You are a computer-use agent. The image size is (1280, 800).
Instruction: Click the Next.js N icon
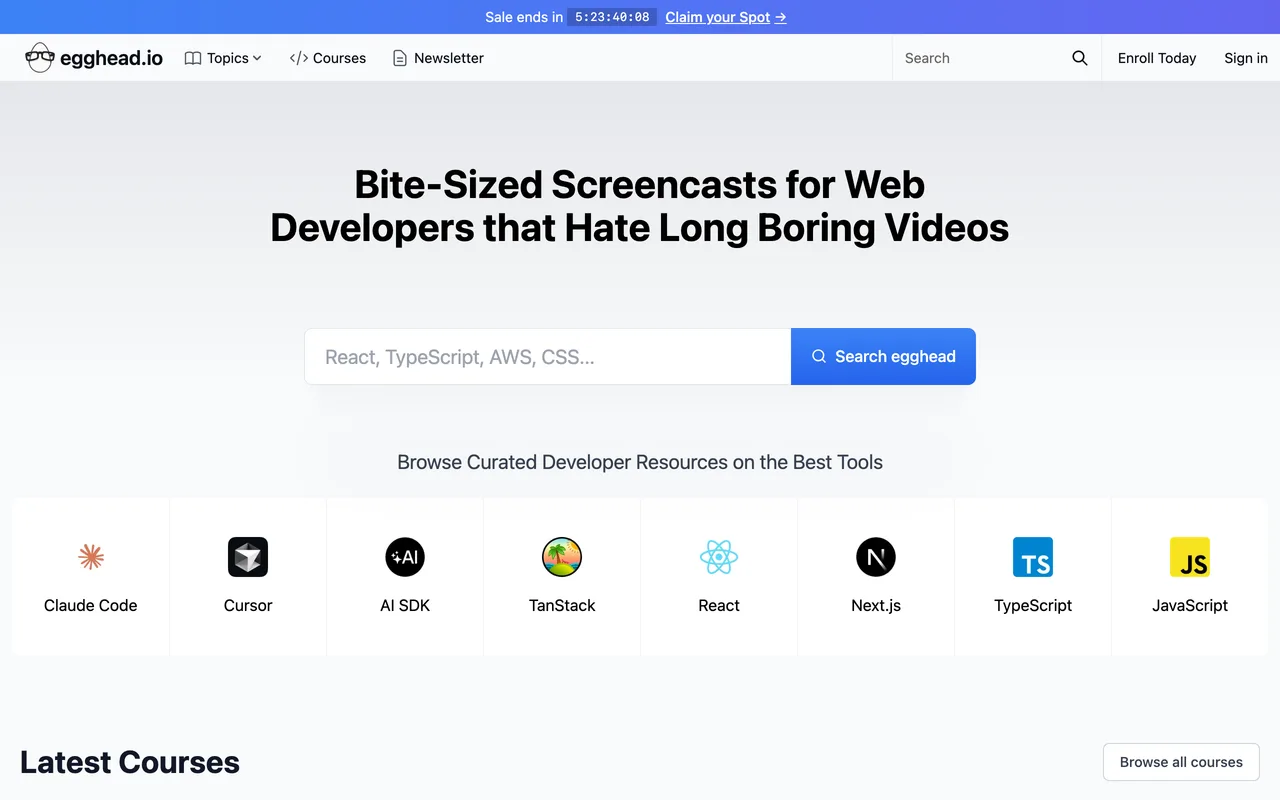(x=876, y=557)
